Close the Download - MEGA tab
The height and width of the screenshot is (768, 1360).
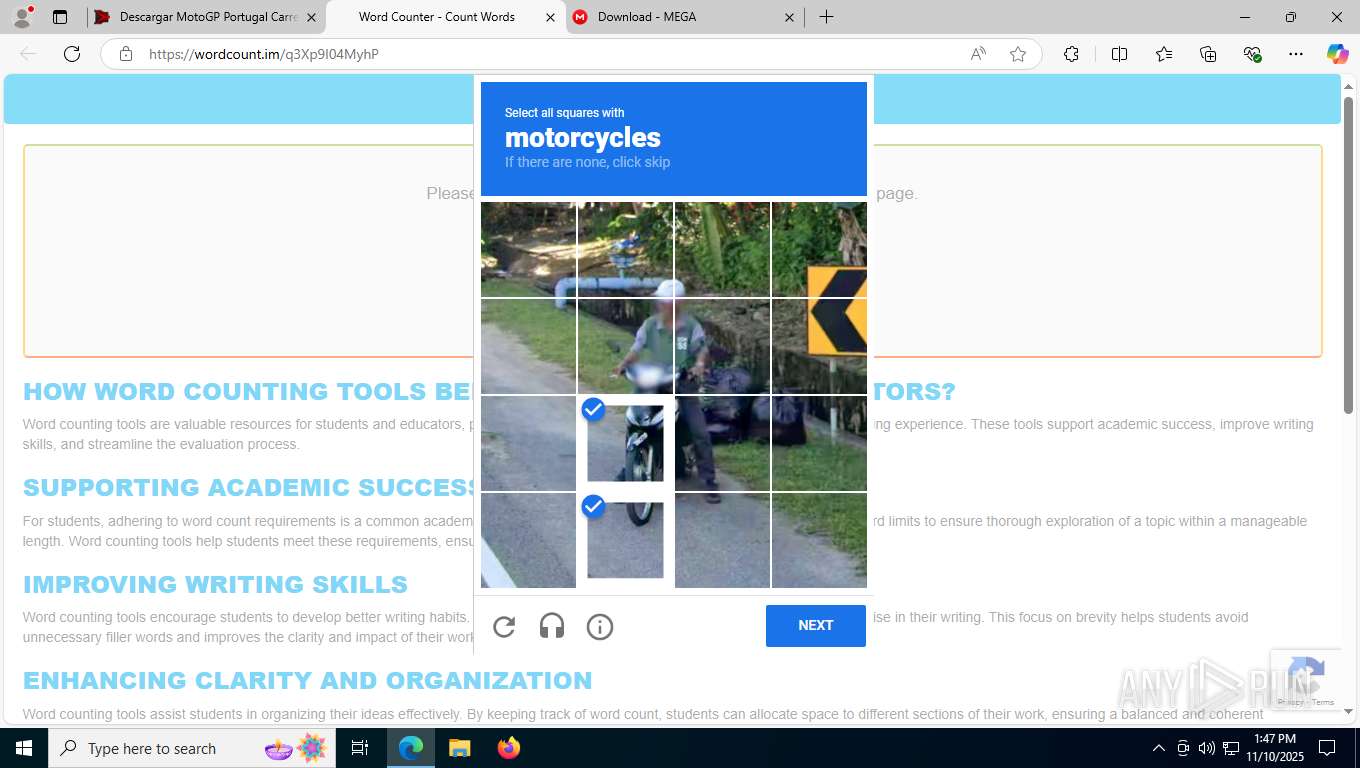tap(789, 17)
